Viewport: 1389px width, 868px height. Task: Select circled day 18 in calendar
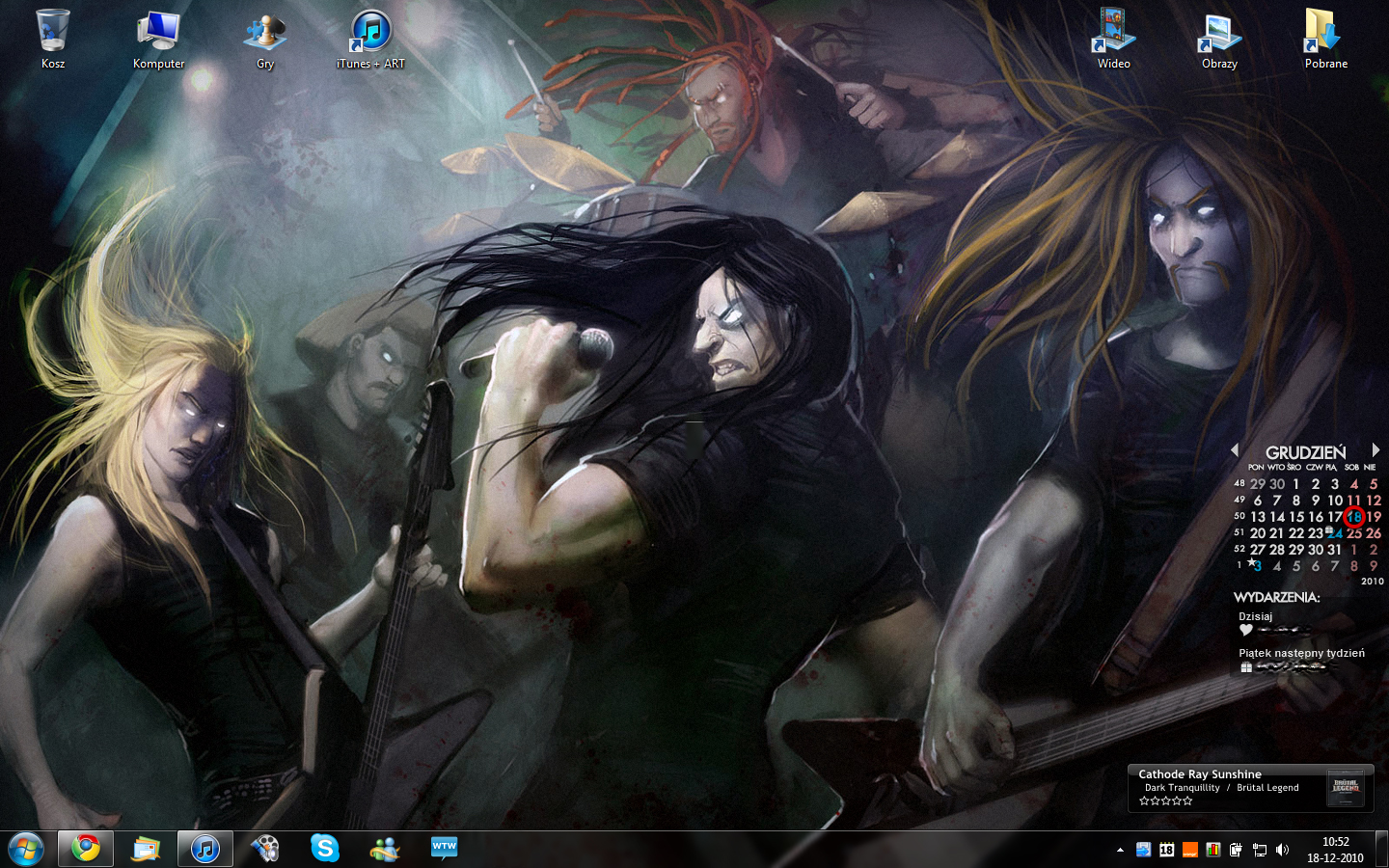[x=1353, y=517]
